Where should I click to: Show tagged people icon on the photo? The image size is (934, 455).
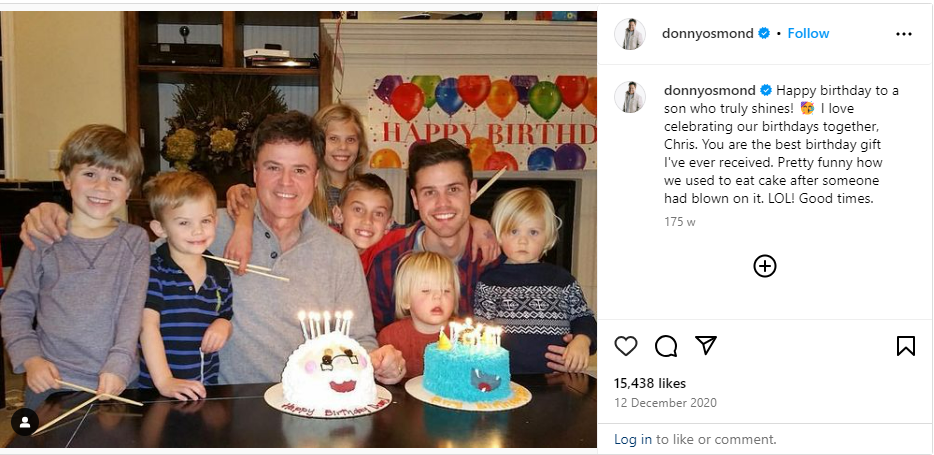click(25, 422)
